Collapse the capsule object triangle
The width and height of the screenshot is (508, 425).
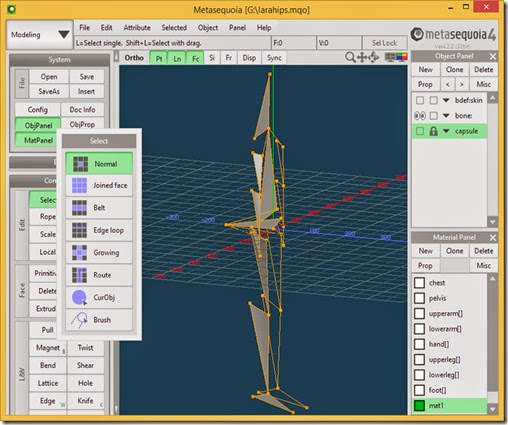(x=446, y=131)
